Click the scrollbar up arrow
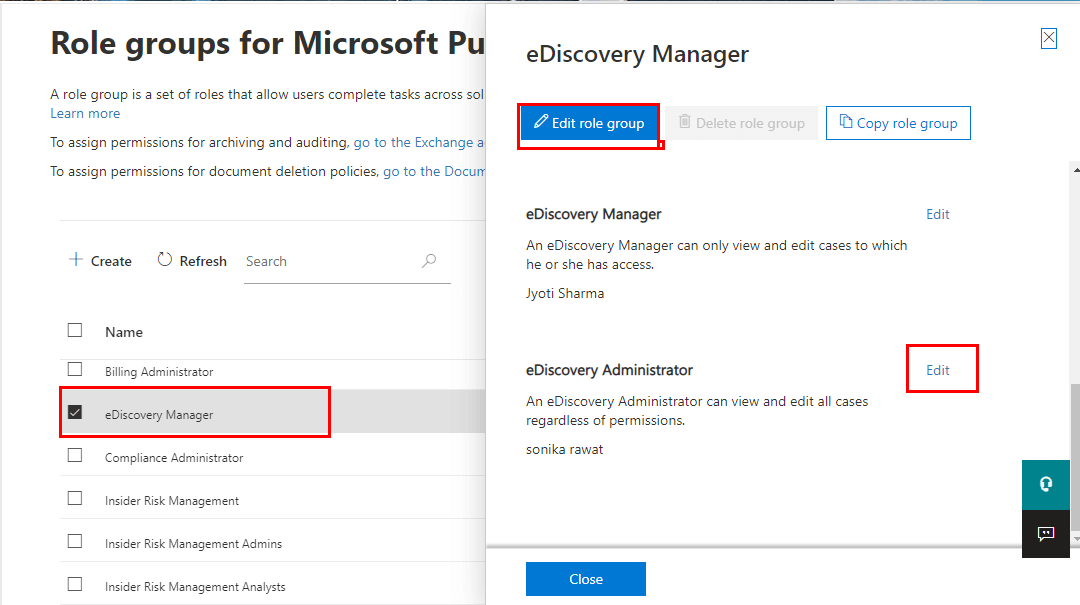 tap(1076, 169)
